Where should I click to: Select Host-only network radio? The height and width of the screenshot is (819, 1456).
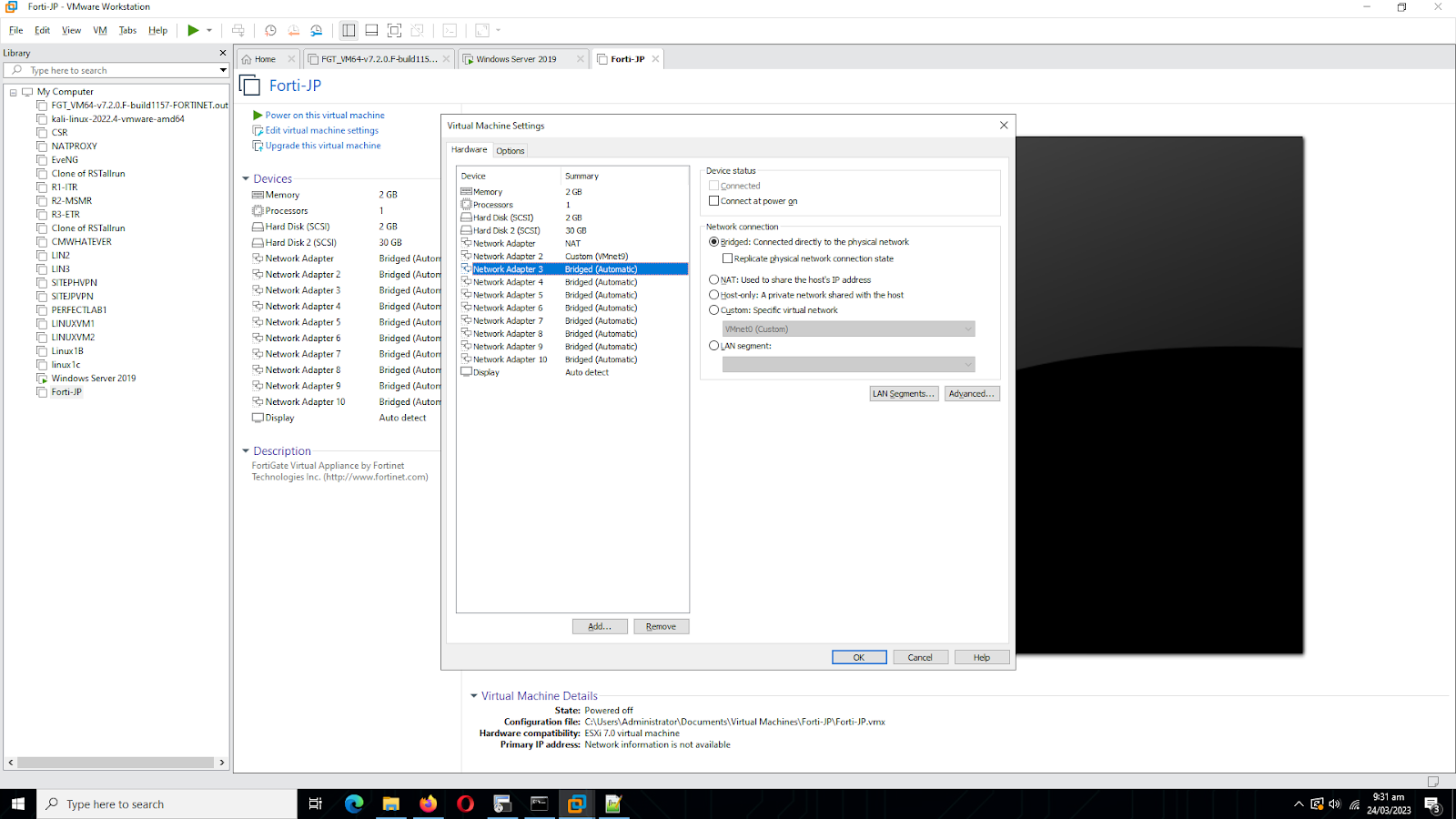(x=713, y=295)
